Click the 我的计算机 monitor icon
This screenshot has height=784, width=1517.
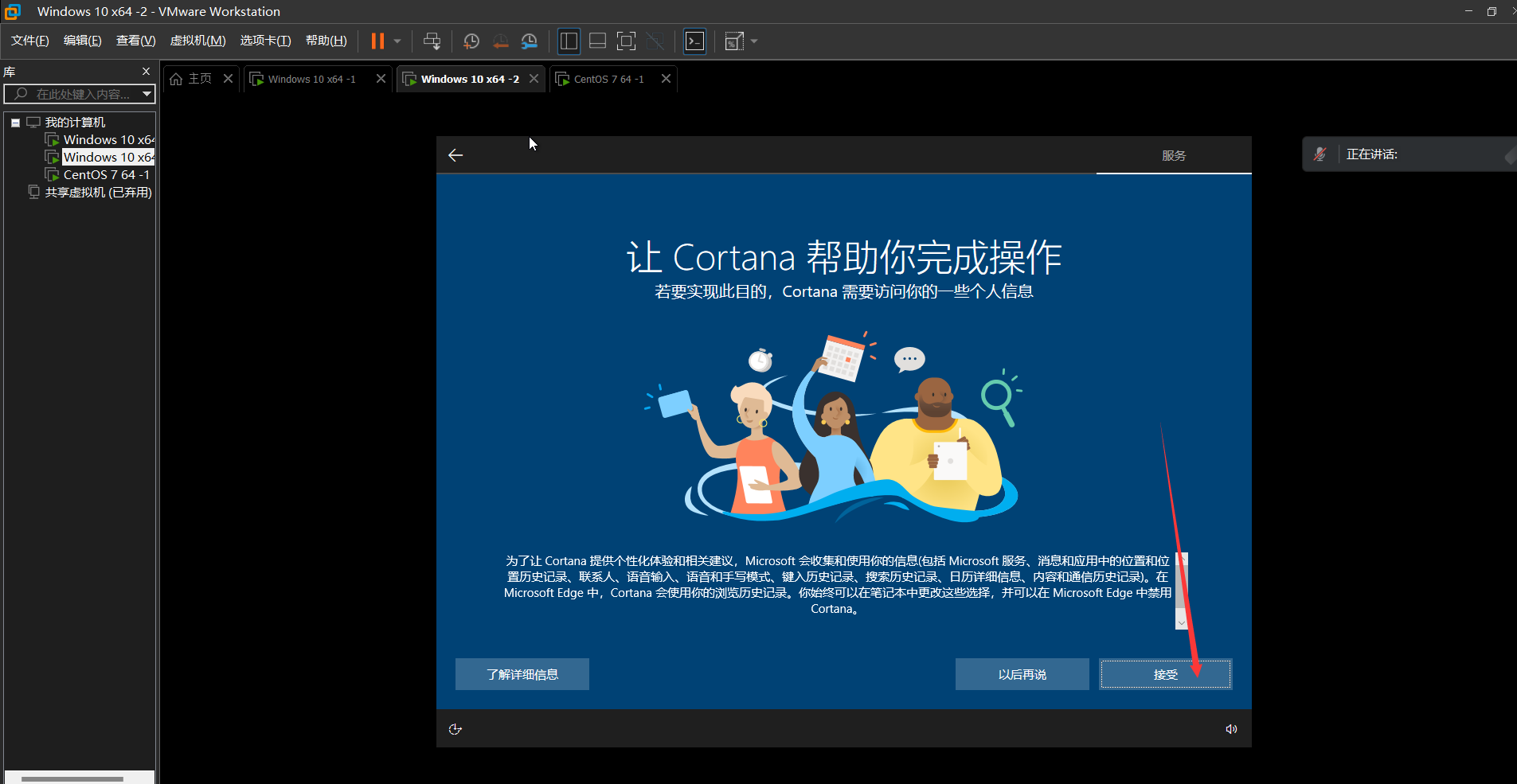click(33, 122)
